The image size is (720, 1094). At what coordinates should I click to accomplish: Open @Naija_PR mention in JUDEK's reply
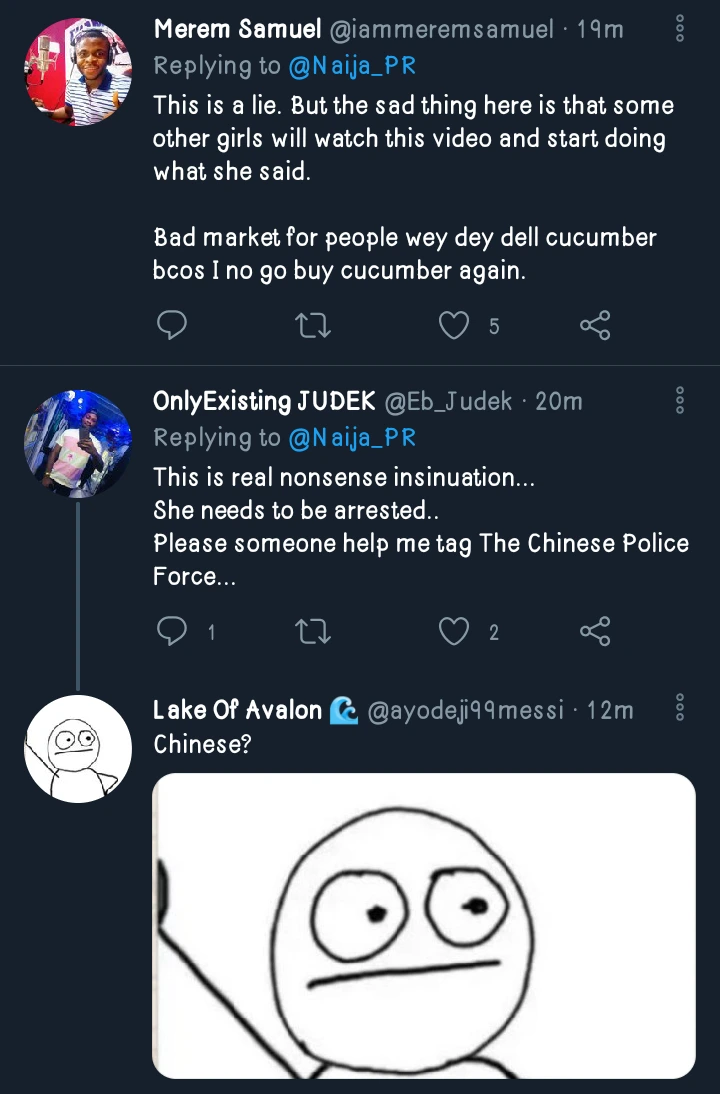click(x=351, y=437)
